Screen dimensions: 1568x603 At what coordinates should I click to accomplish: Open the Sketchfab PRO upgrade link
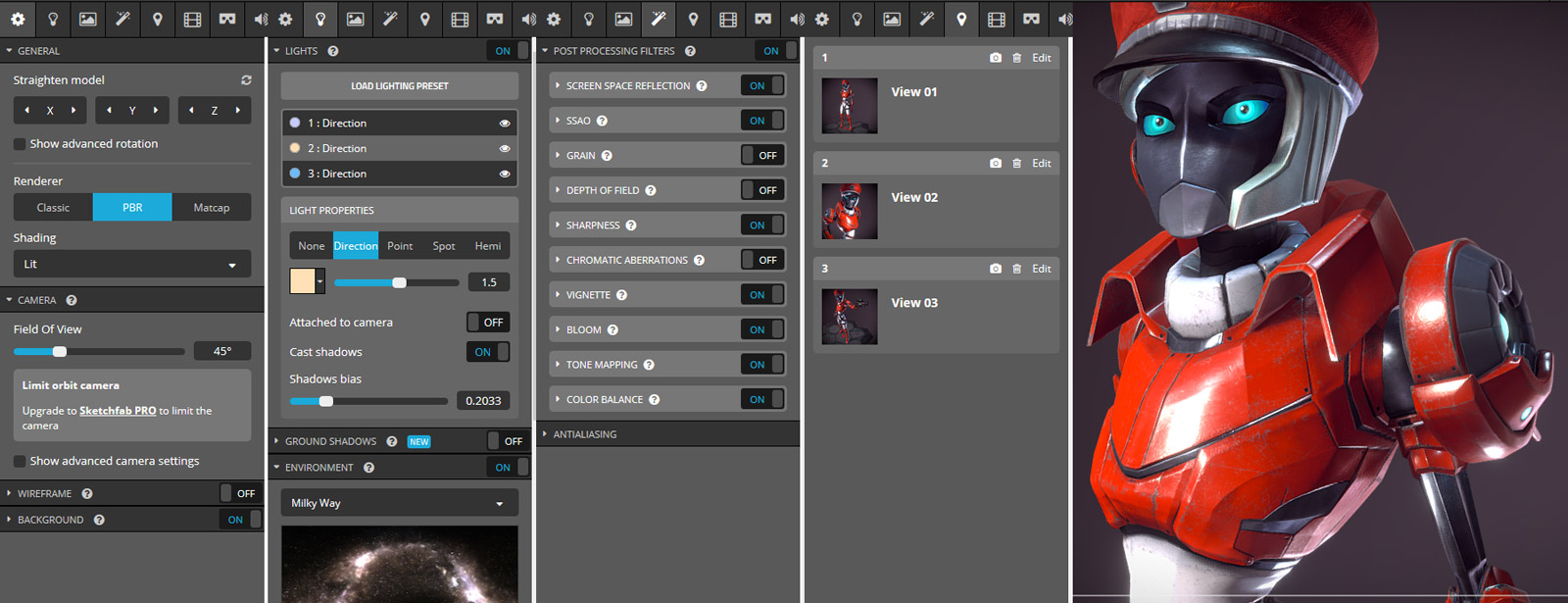click(118, 411)
